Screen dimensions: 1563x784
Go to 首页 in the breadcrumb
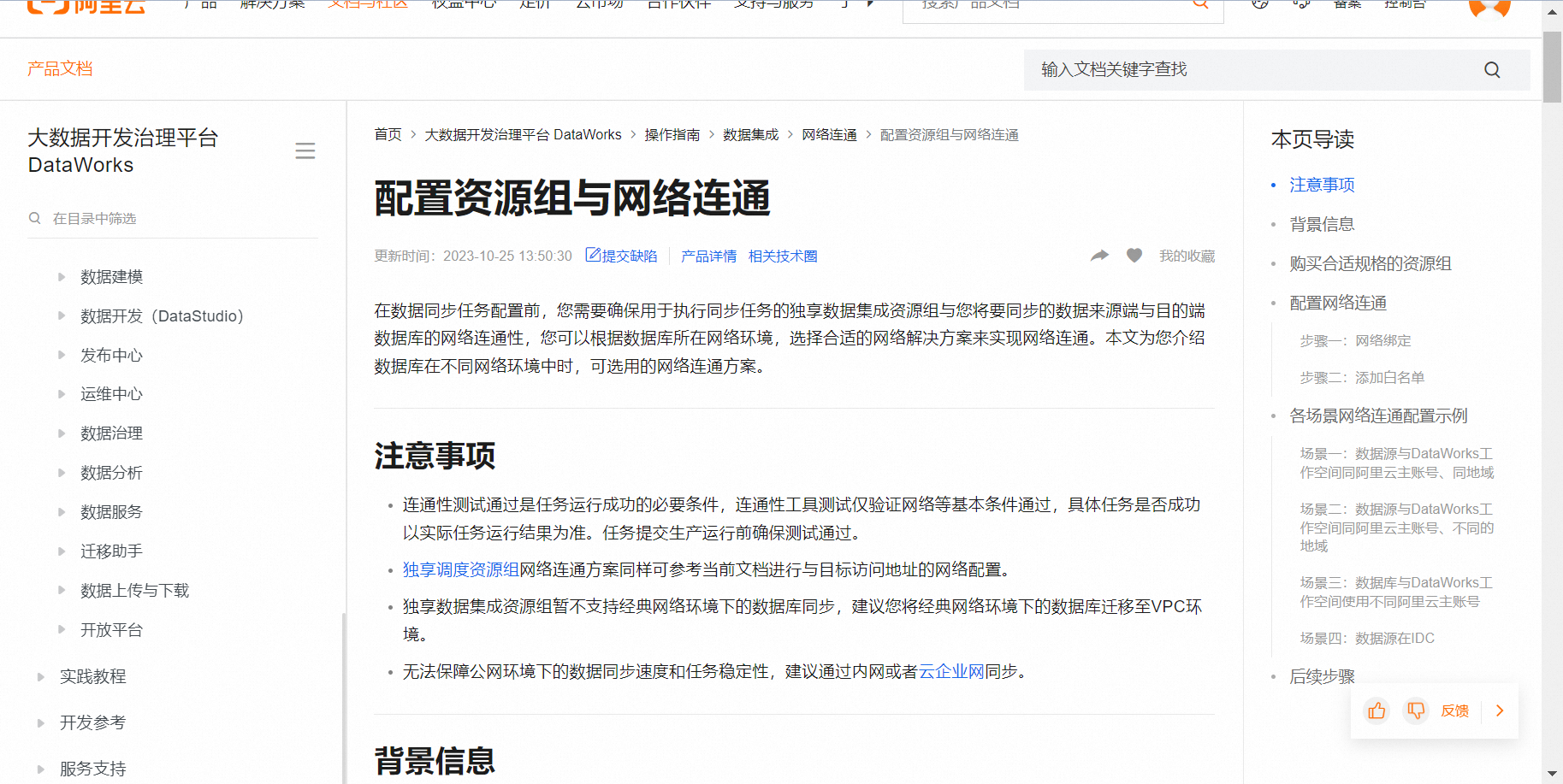(x=388, y=135)
